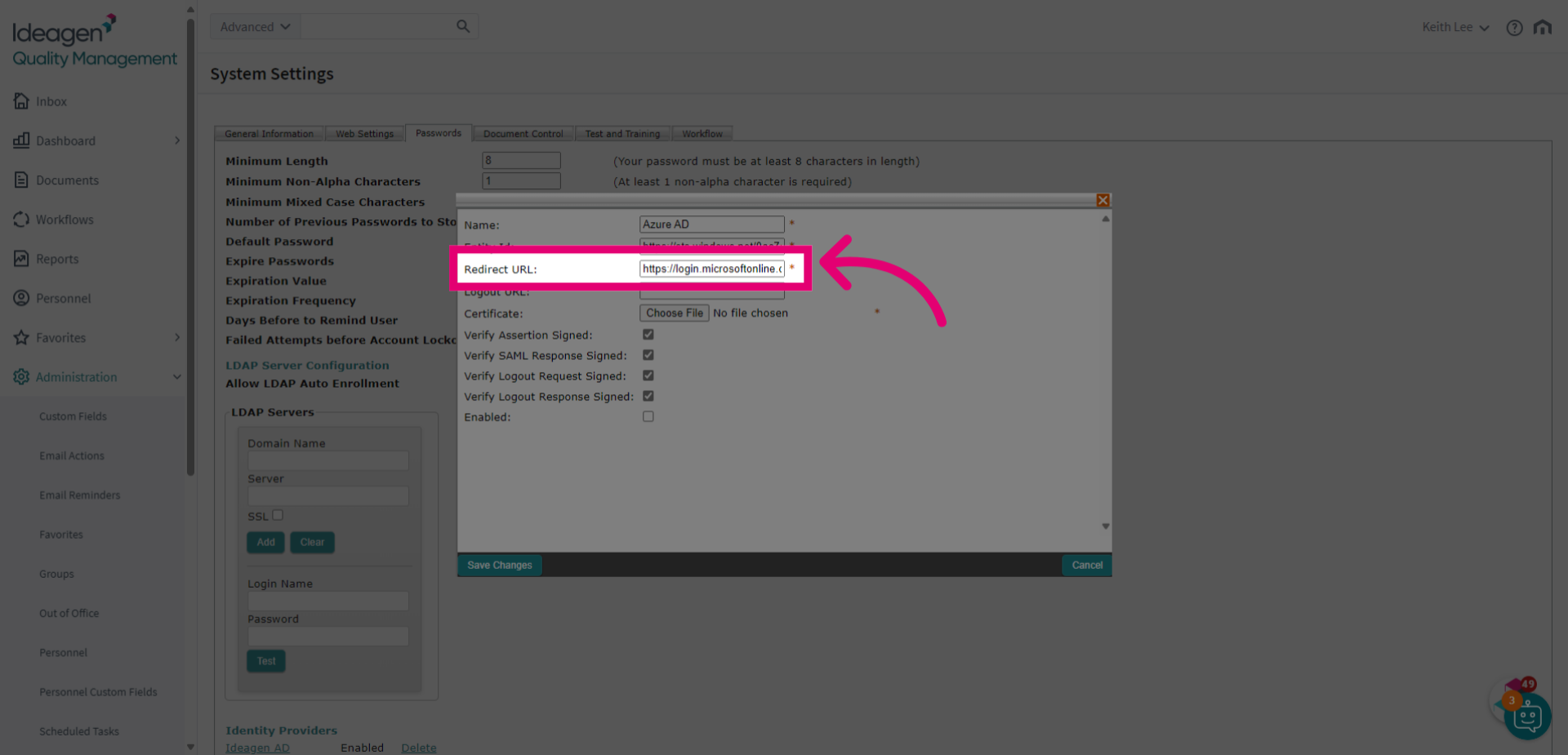Click the Reports icon

coord(21,259)
